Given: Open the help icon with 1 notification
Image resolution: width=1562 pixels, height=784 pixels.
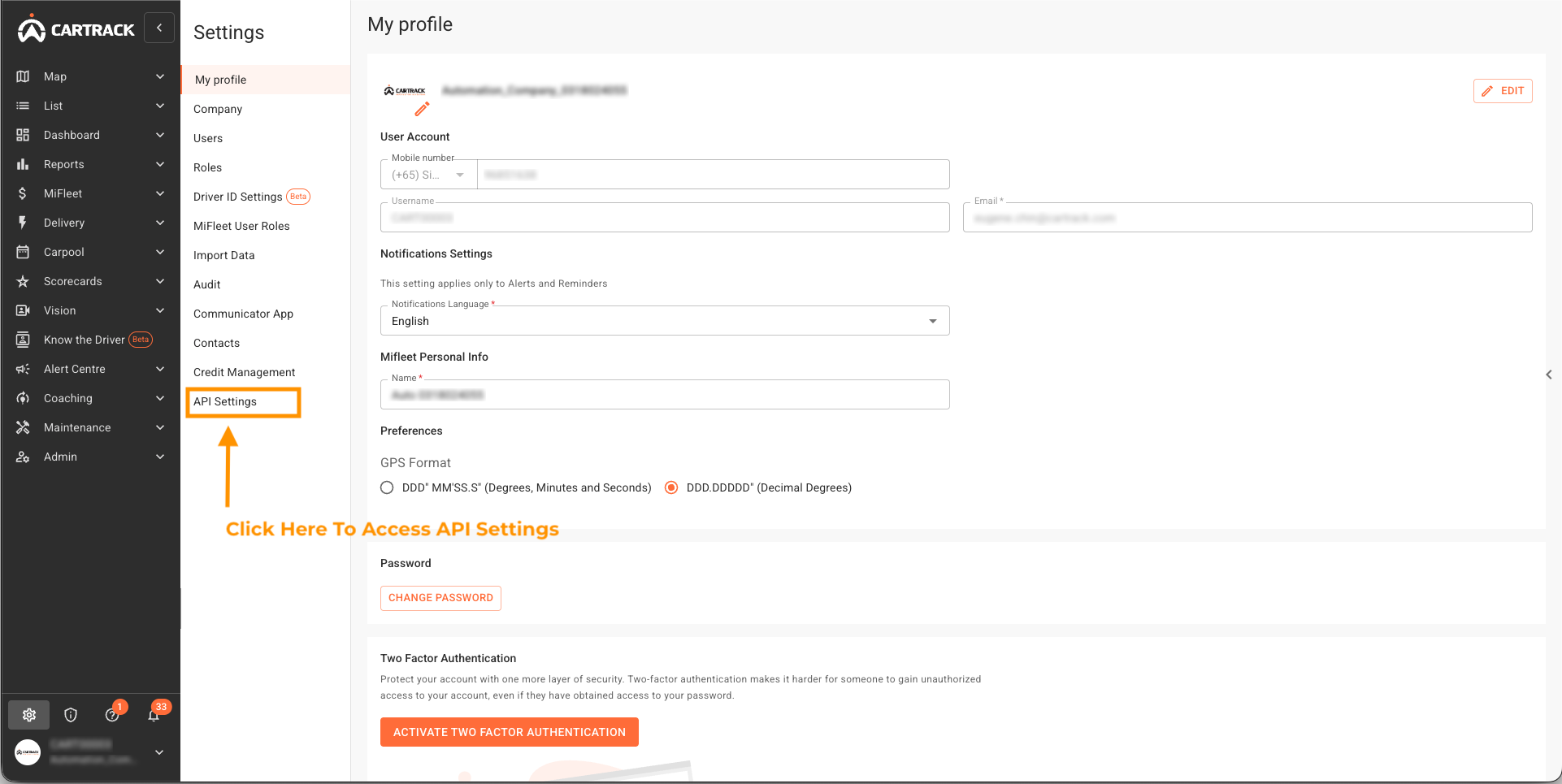Looking at the screenshot, I should click(x=112, y=715).
